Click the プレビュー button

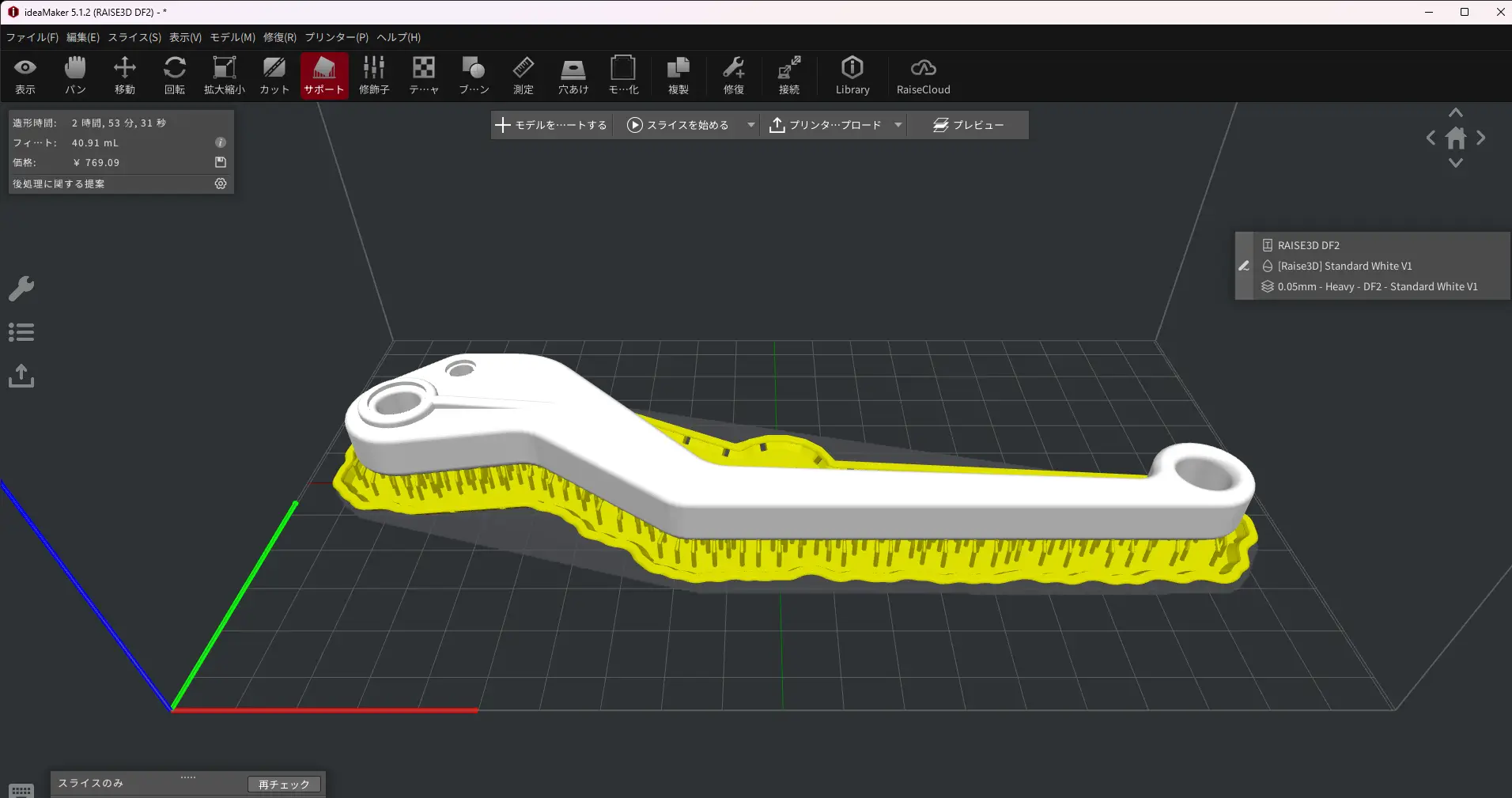969,125
